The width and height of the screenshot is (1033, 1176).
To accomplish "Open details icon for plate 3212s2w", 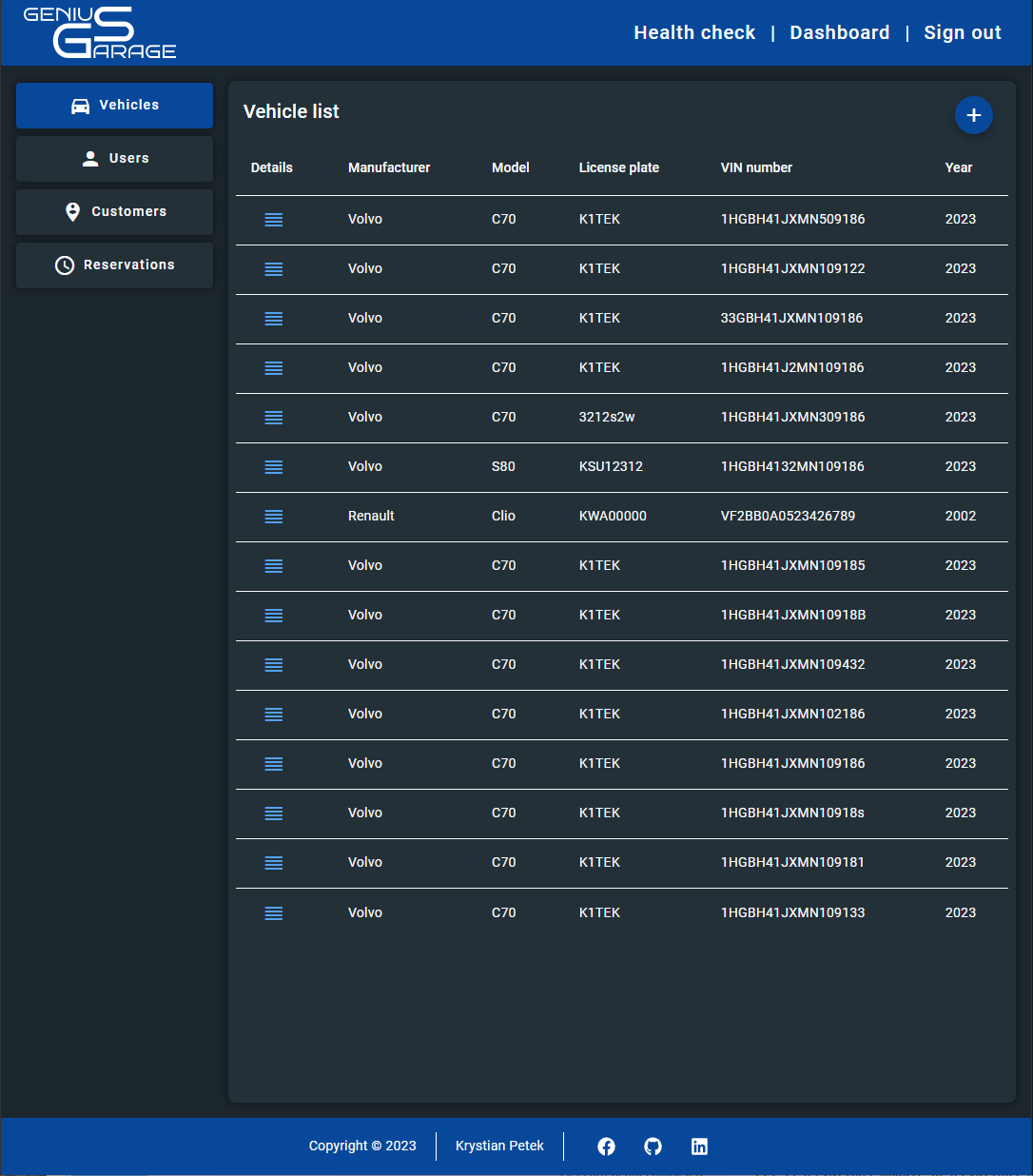I will tap(273, 418).
